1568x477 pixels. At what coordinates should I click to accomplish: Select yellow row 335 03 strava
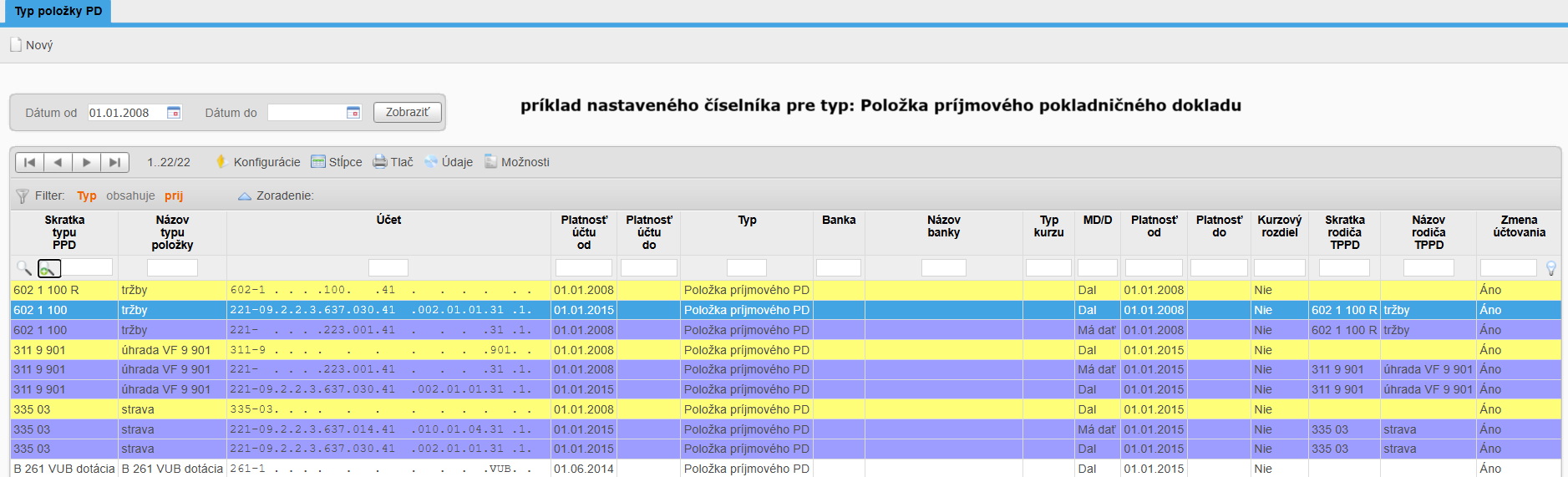785,409
